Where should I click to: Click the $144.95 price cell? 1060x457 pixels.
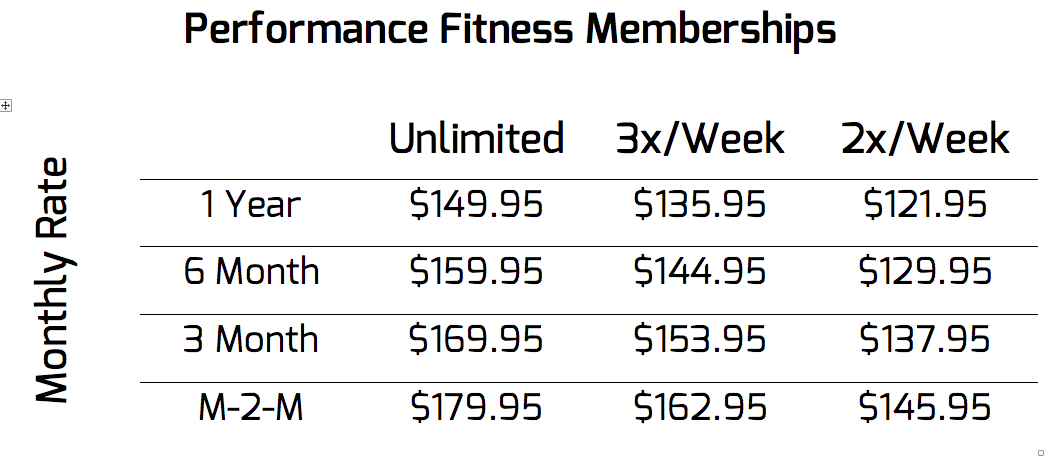click(700, 272)
